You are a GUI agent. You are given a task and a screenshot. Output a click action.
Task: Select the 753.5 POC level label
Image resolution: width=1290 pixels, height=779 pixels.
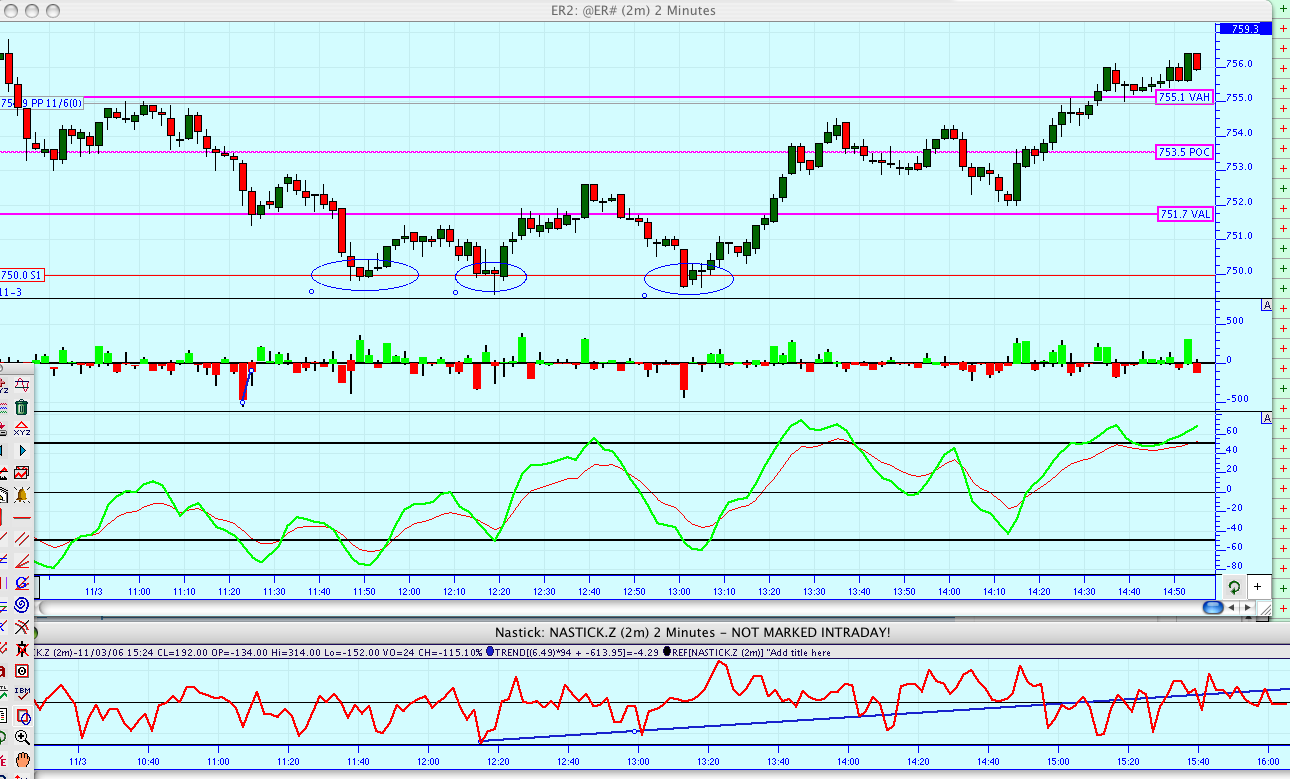coord(1185,152)
